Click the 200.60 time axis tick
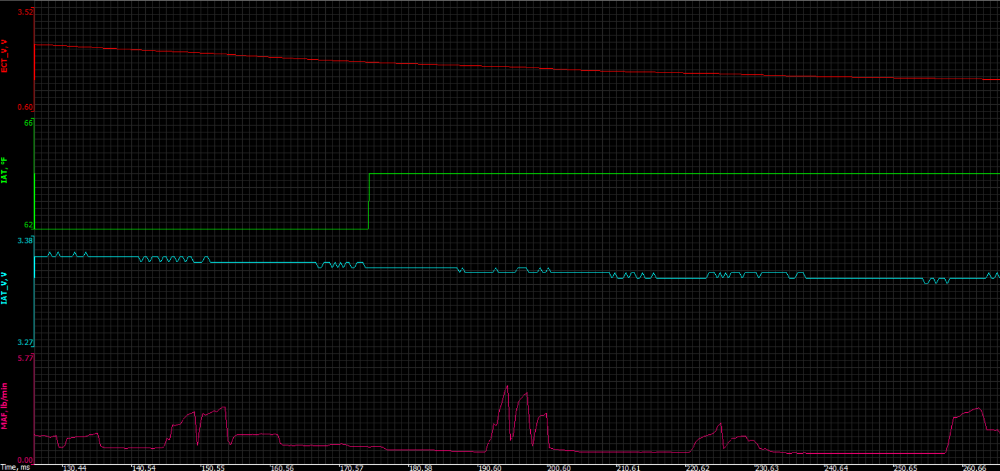The height and width of the screenshot is (471, 1000). tap(558, 467)
